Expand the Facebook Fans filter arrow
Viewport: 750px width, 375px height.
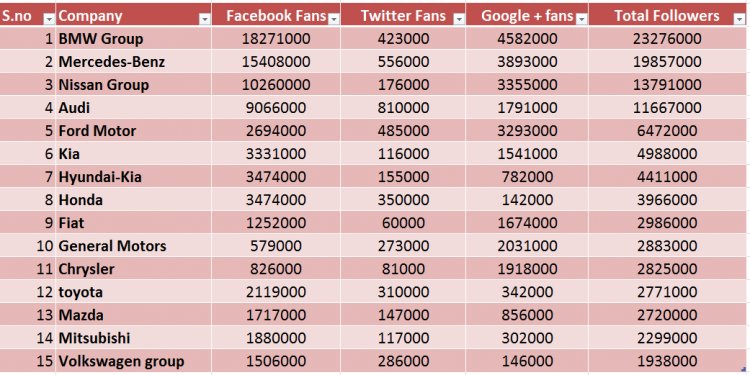[334, 19]
